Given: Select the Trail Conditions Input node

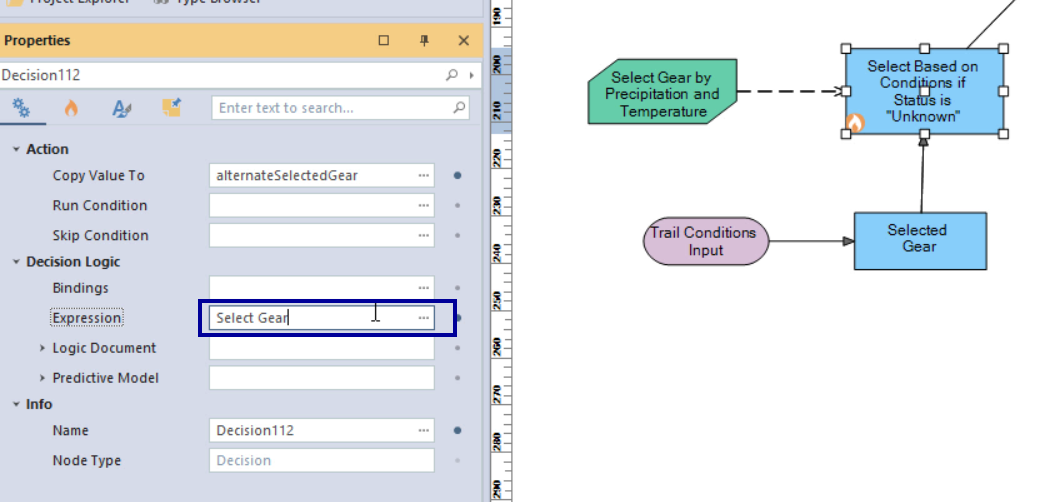Looking at the screenshot, I should (x=706, y=241).
